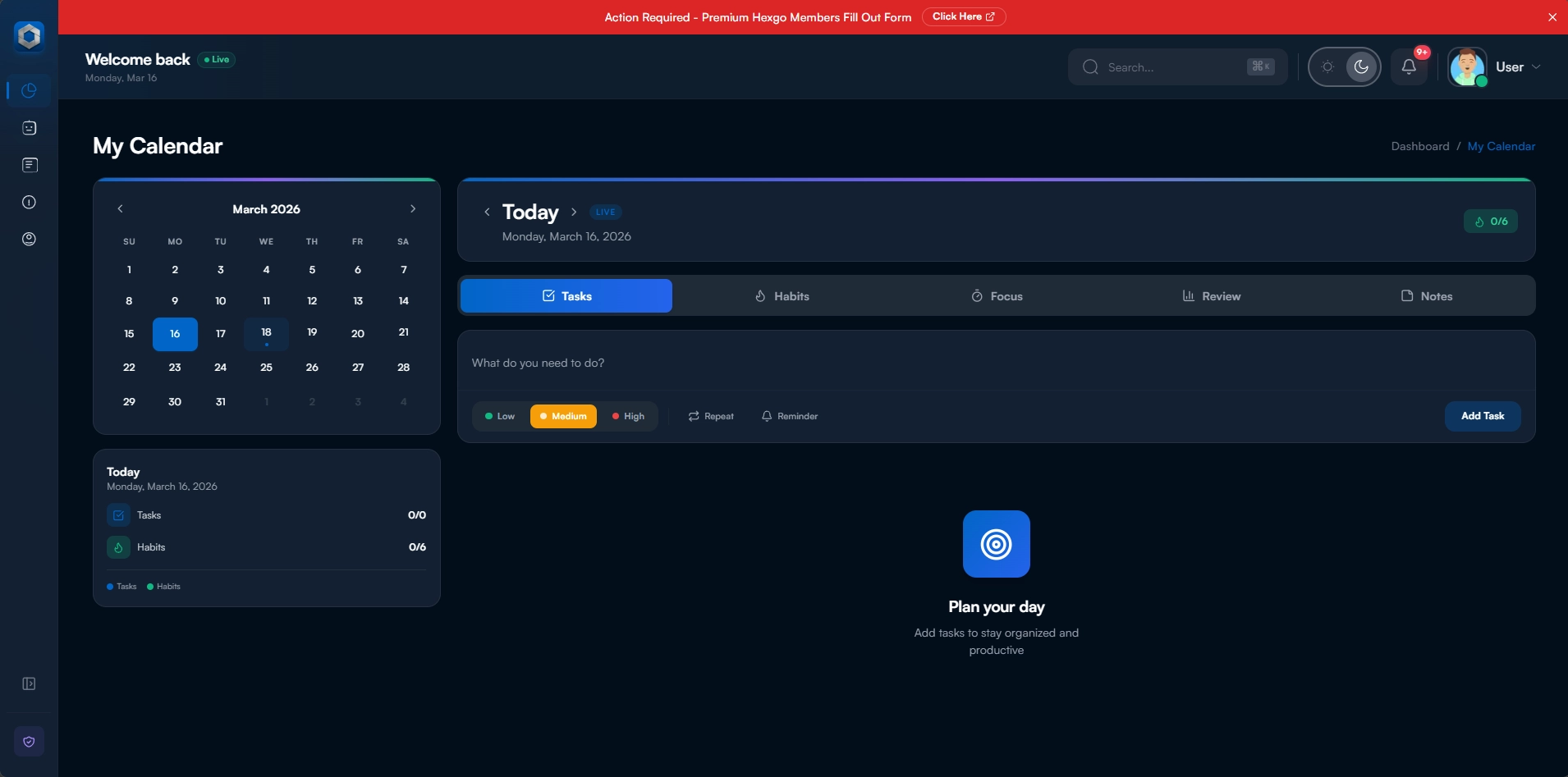This screenshot has width=1568, height=777.
Task: Open the notes document icon in the sidebar
Action: [x=30, y=165]
